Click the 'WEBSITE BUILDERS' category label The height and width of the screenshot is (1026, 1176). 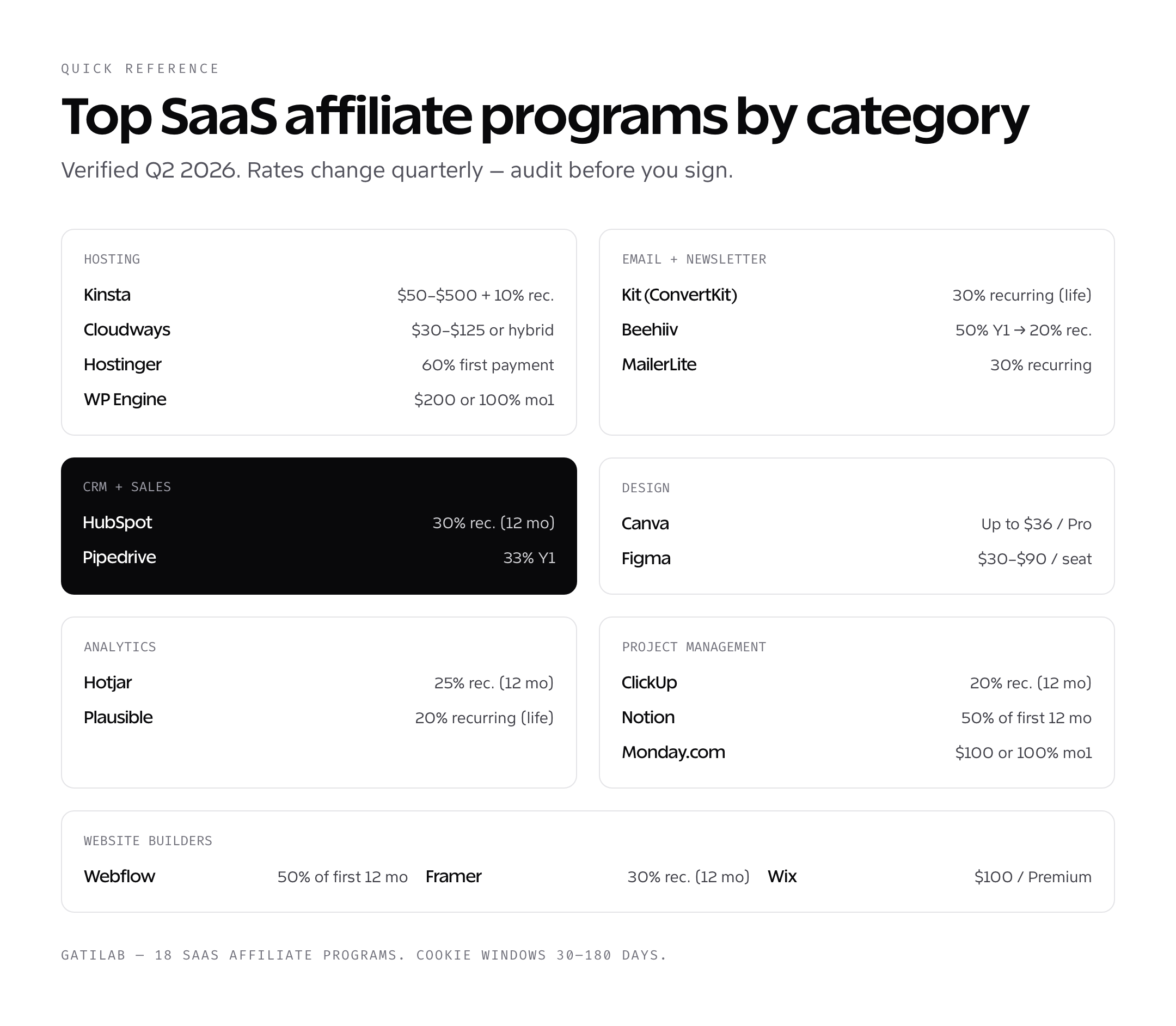tap(148, 841)
